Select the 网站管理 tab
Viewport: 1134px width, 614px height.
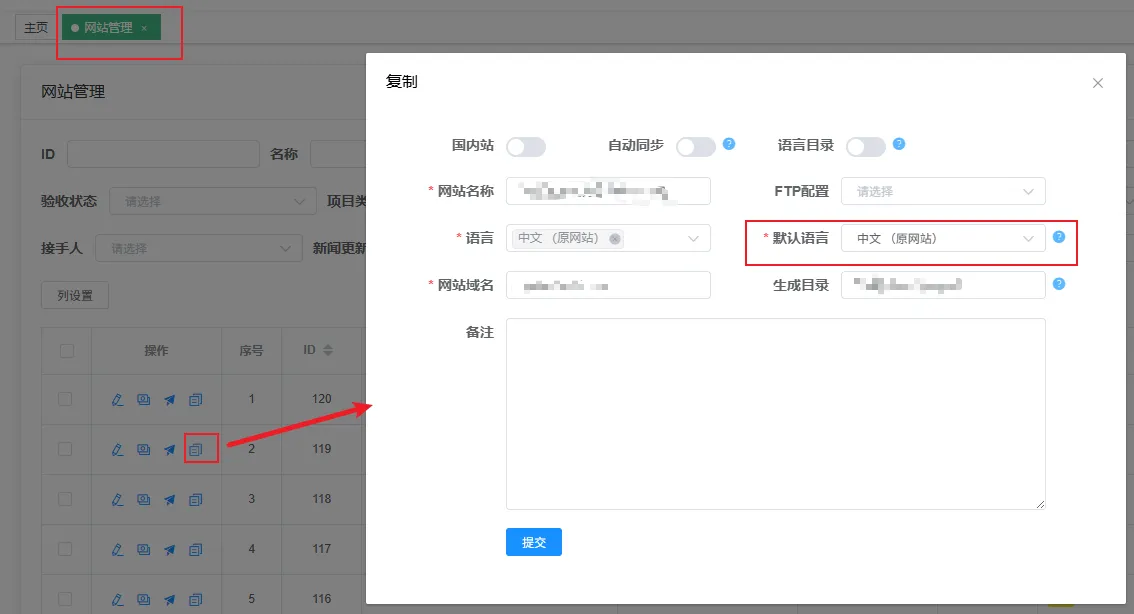pyautogui.click(x=108, y=28)
